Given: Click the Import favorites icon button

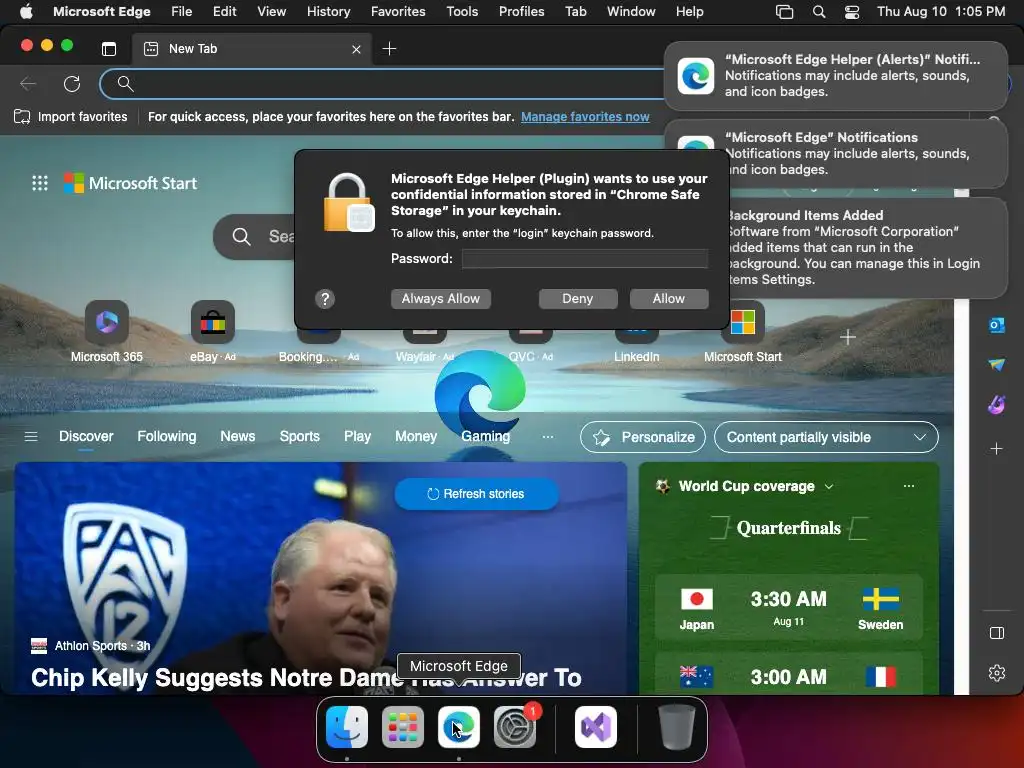Looking at the screenshot, I should [x=71, y=117].
